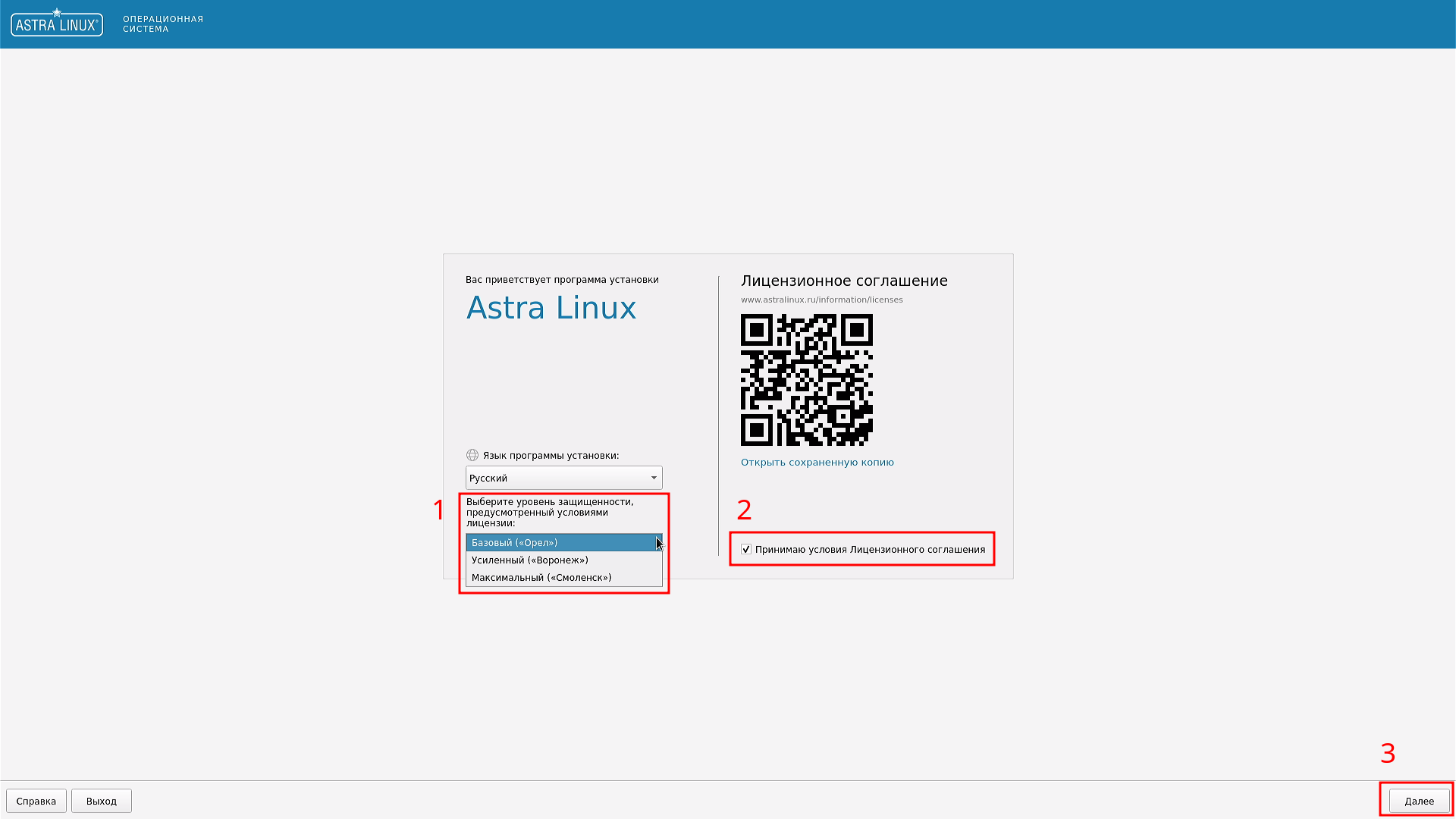The width and height of the screenshot is (1456, 819).
Task: Click the globe icon near language selector
Action: tap(471, 455)
